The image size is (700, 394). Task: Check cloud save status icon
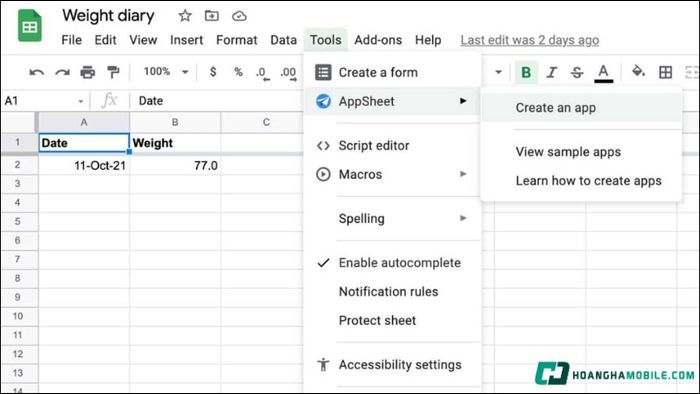tap(239, 17)
